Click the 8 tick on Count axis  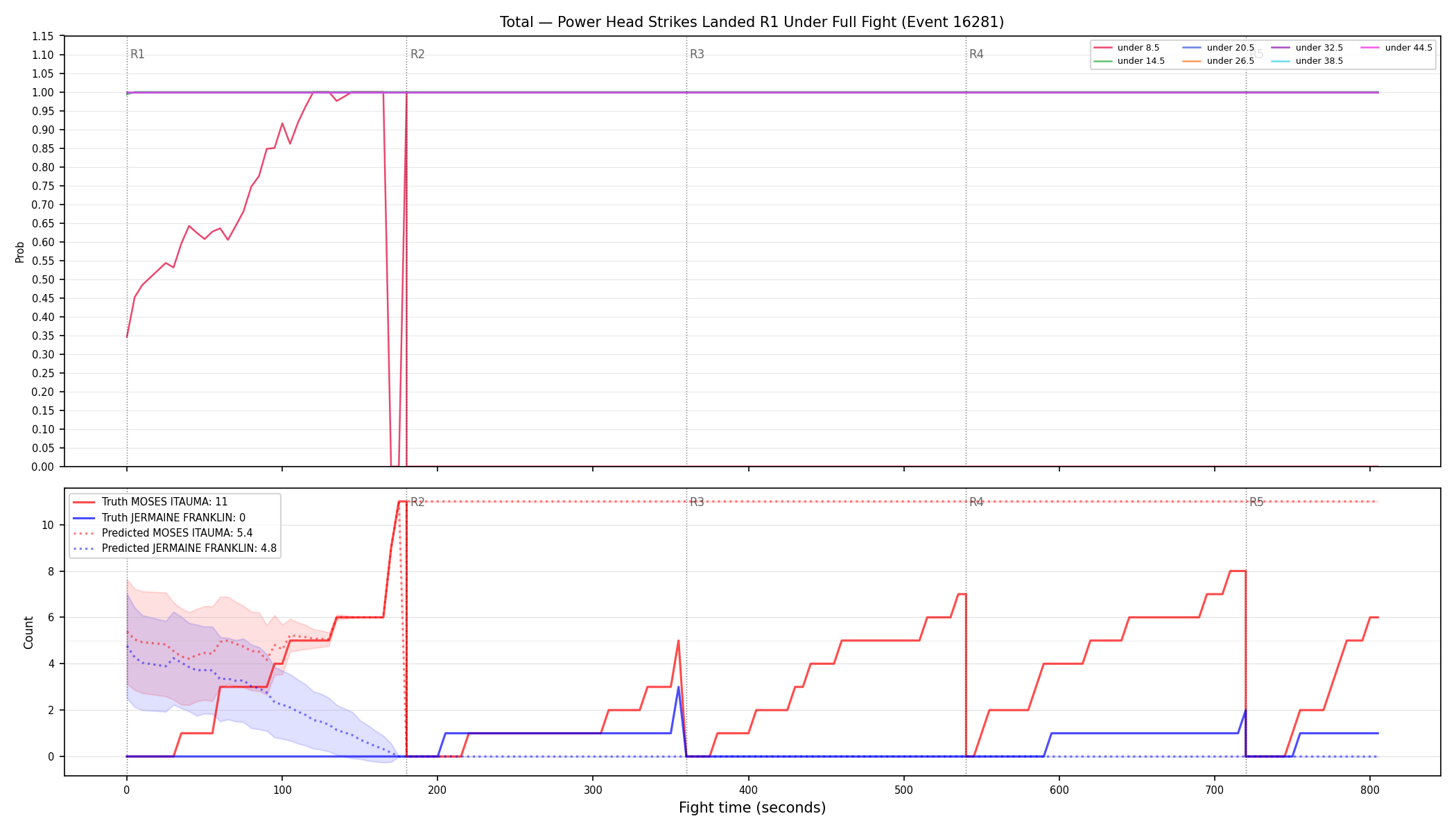pyautogui.click(x=51, y=572)
